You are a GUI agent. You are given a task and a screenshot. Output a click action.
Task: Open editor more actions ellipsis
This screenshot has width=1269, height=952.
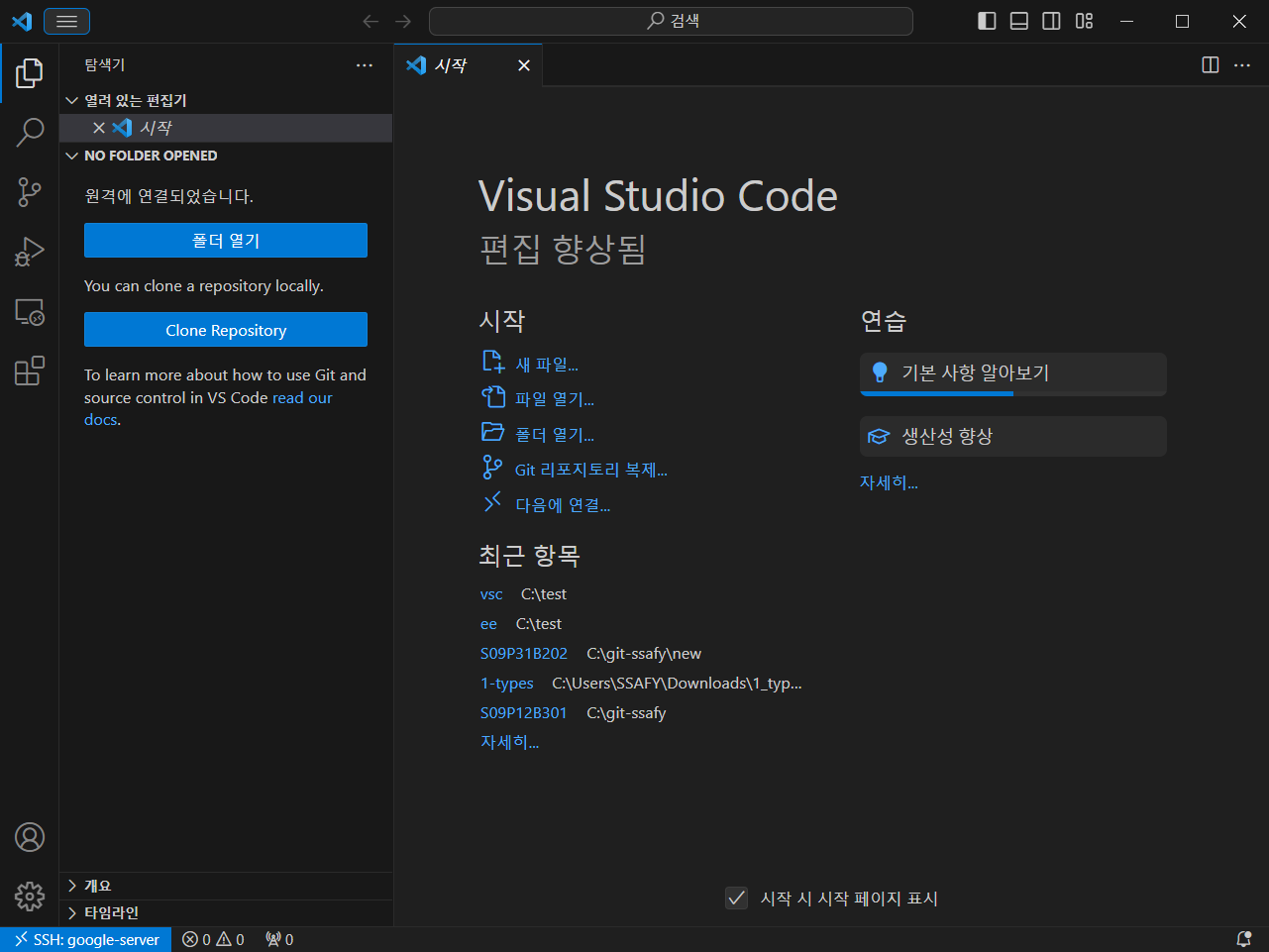coord(1242,64)
